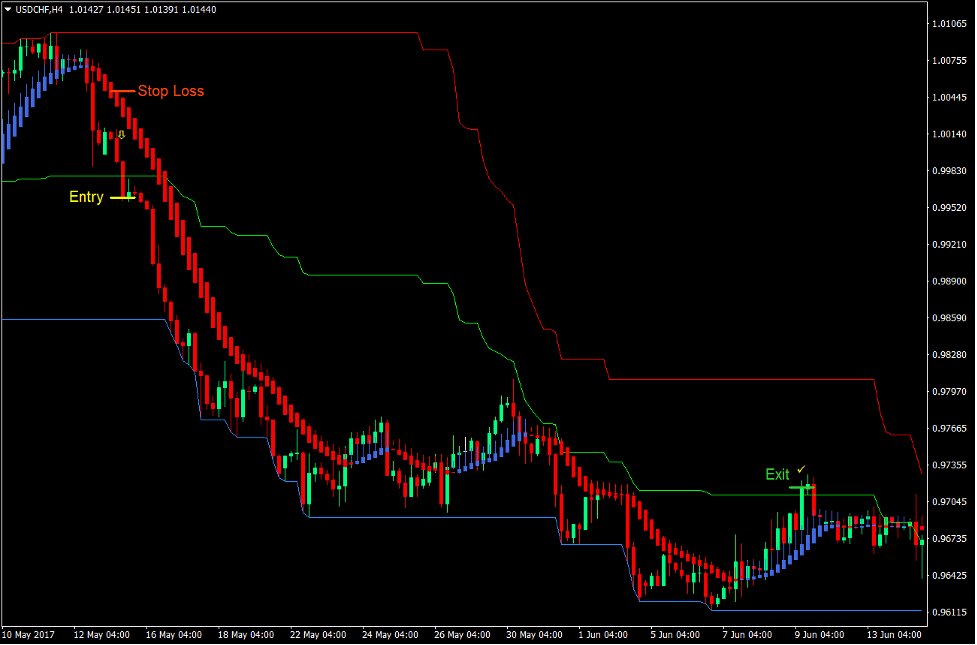Click the green Exit level marker on the chart

pyautogui.click(x=801, y=487)
